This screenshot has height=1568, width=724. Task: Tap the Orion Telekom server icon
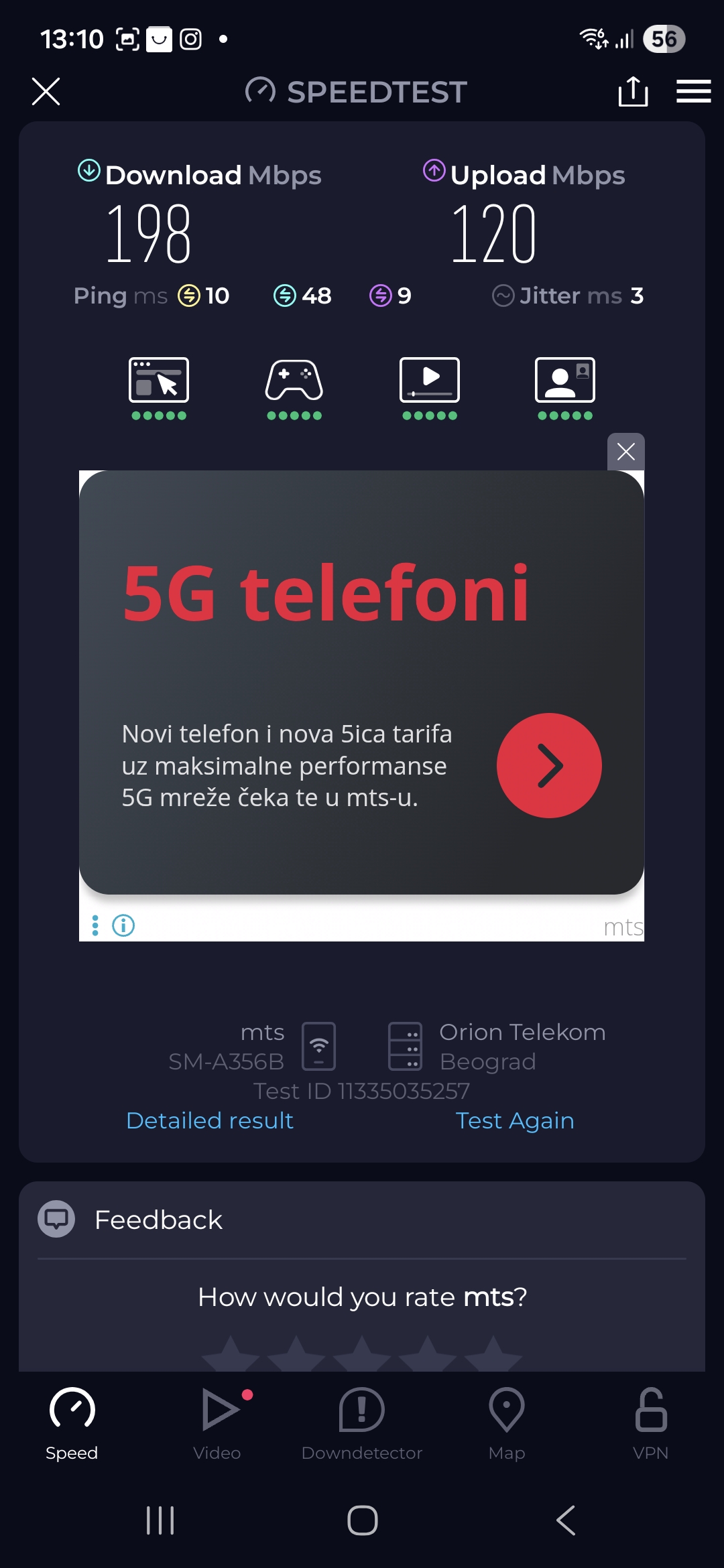coord(405,1046)
